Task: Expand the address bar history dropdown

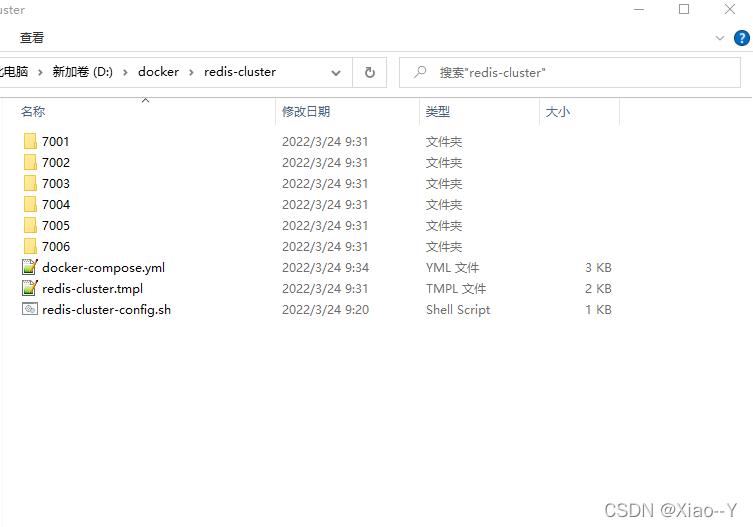Action: coord(336,72)
